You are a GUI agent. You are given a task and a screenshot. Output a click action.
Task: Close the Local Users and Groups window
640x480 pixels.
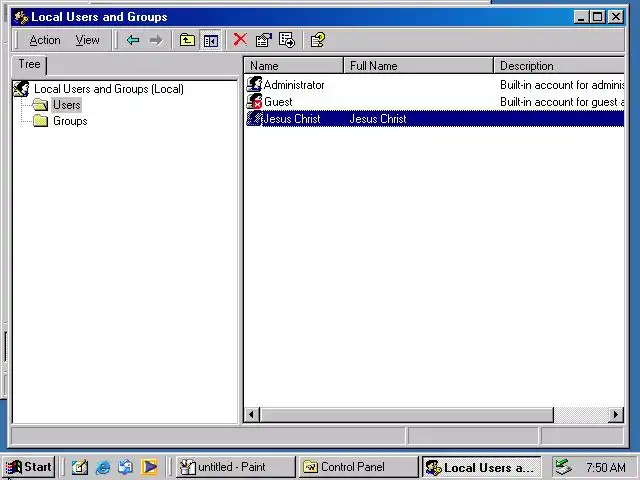click(616, 17)
